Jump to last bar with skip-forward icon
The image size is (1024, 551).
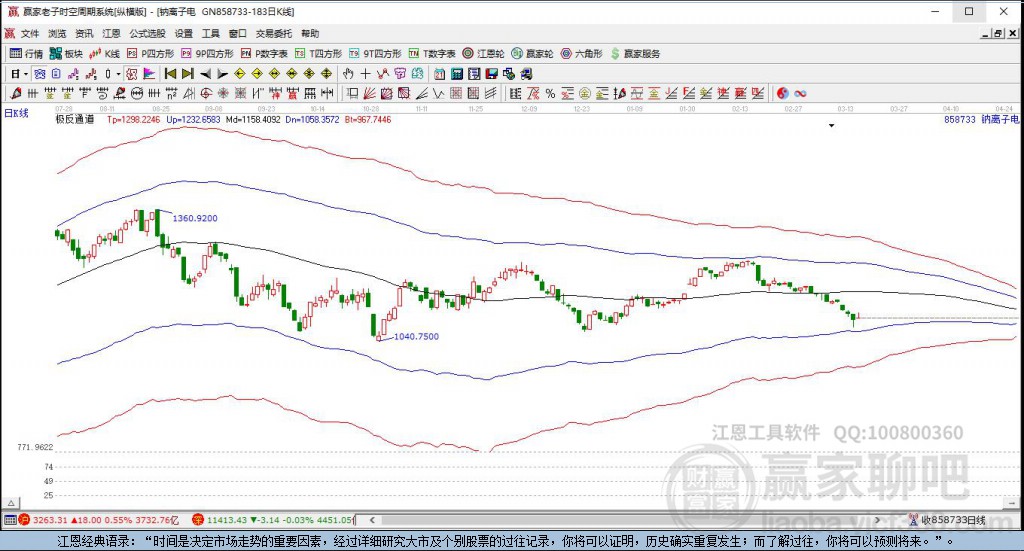click(187, 74)
